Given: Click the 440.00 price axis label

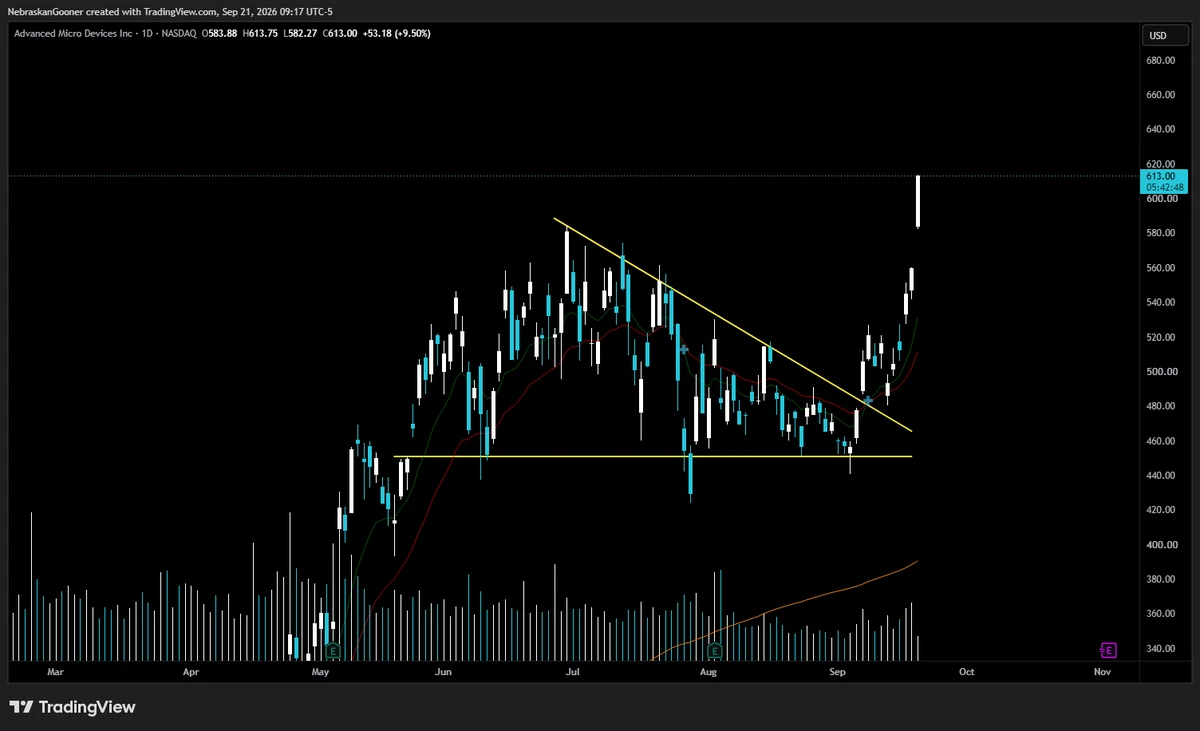Looking at the screenshot, I should 1161,475.
